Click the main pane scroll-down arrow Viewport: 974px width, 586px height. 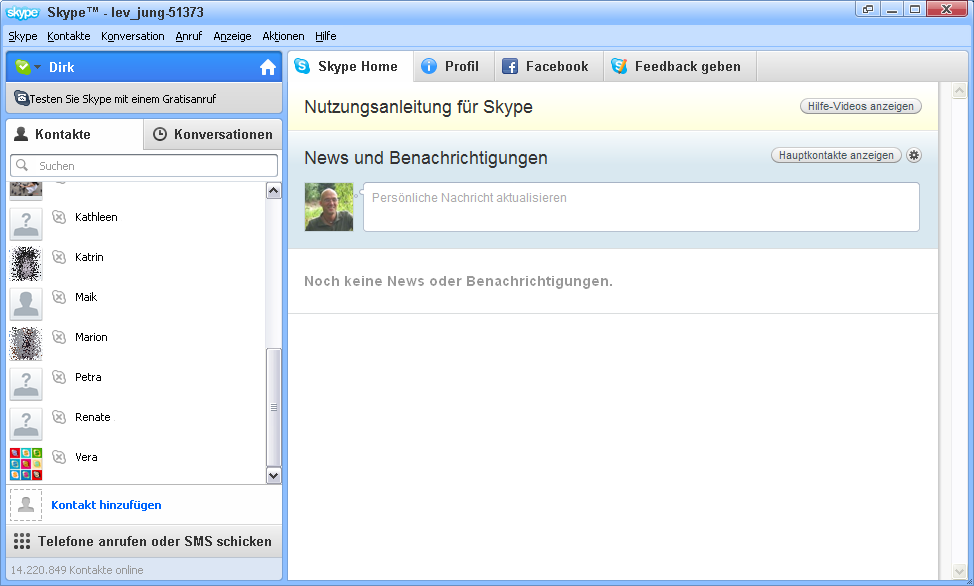point(960,571)
